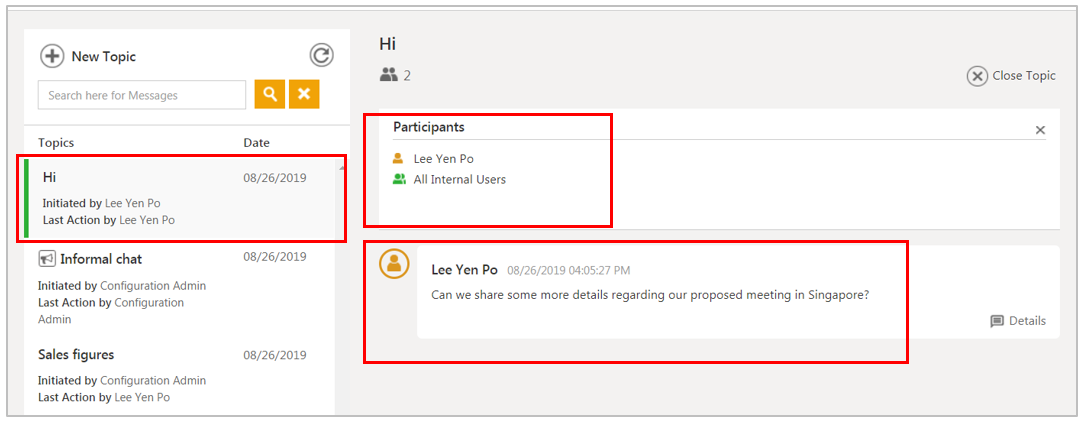The height and width of the screenshot is (429, 1084).
Task: Refresh the topics list
Action: click(320, 56)
